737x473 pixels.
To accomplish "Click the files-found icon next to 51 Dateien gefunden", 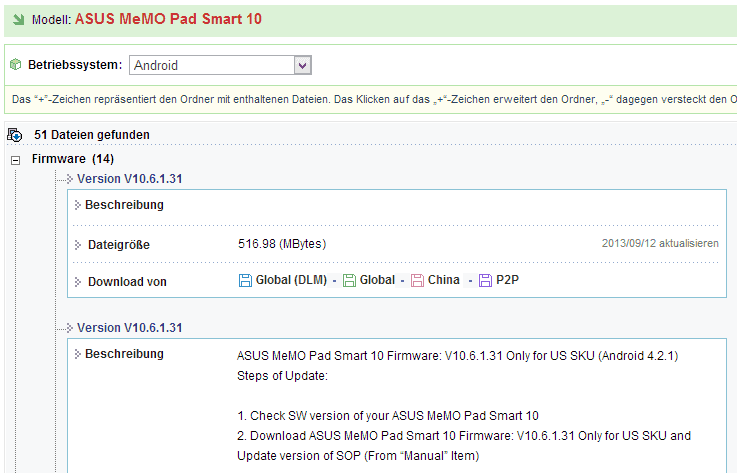I will point(15,135).
